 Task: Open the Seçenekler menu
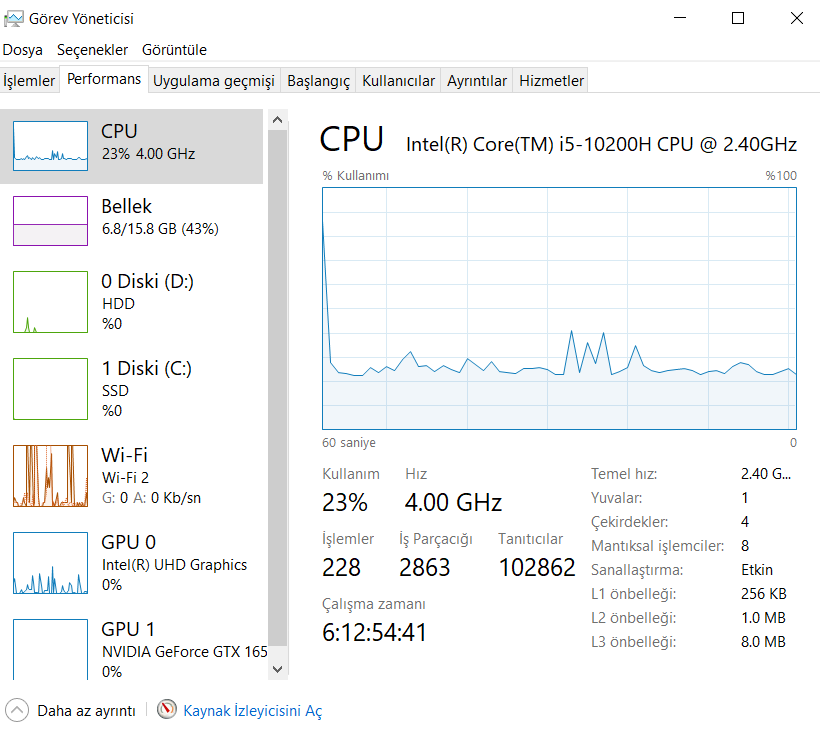92,49
